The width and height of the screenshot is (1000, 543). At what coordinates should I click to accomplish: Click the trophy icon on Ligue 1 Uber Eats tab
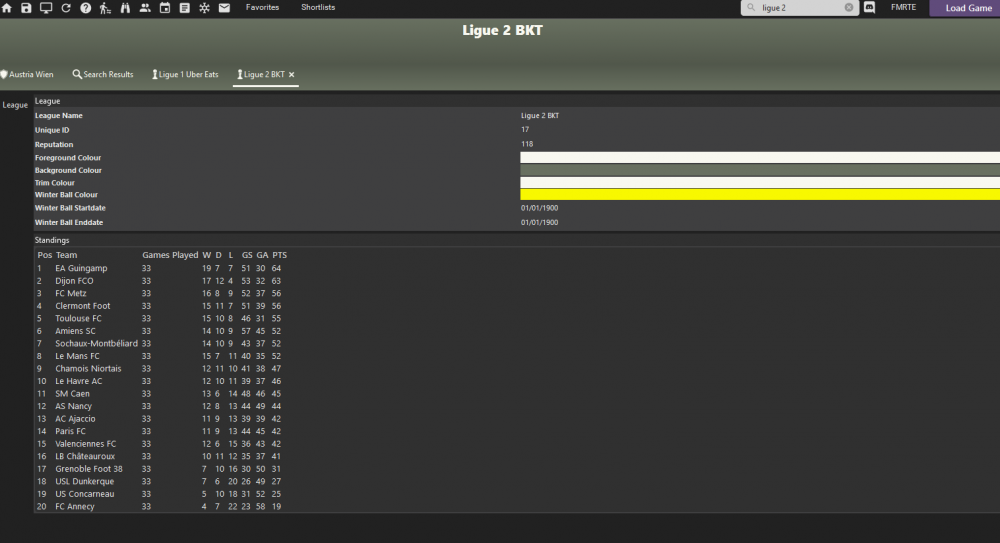click(154, 75)
